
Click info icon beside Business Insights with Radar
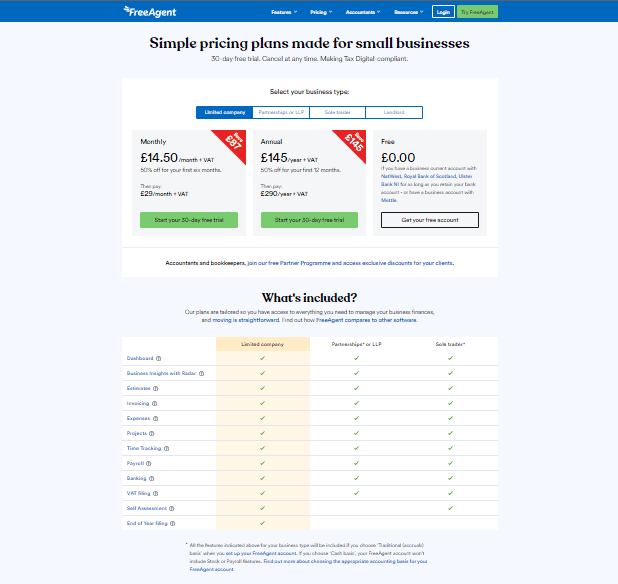201,374
